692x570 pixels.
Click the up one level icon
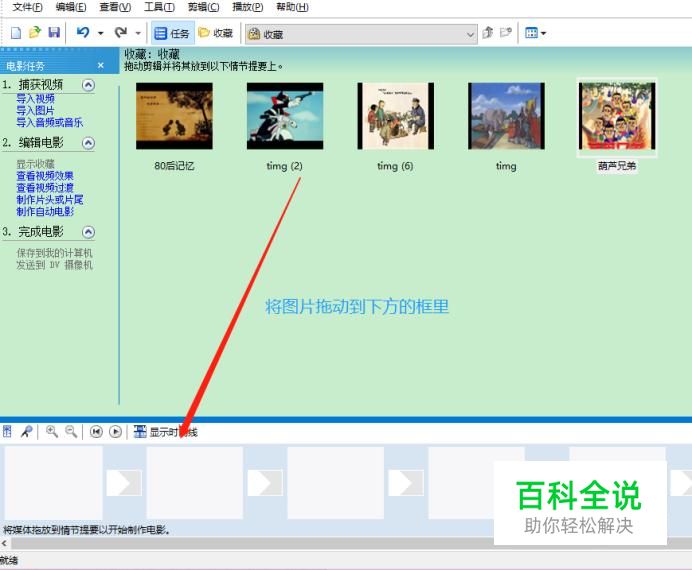487,33
